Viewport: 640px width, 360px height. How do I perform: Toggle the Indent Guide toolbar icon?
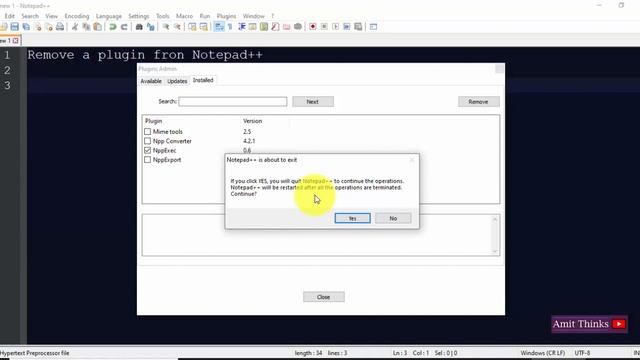point(242,27)
